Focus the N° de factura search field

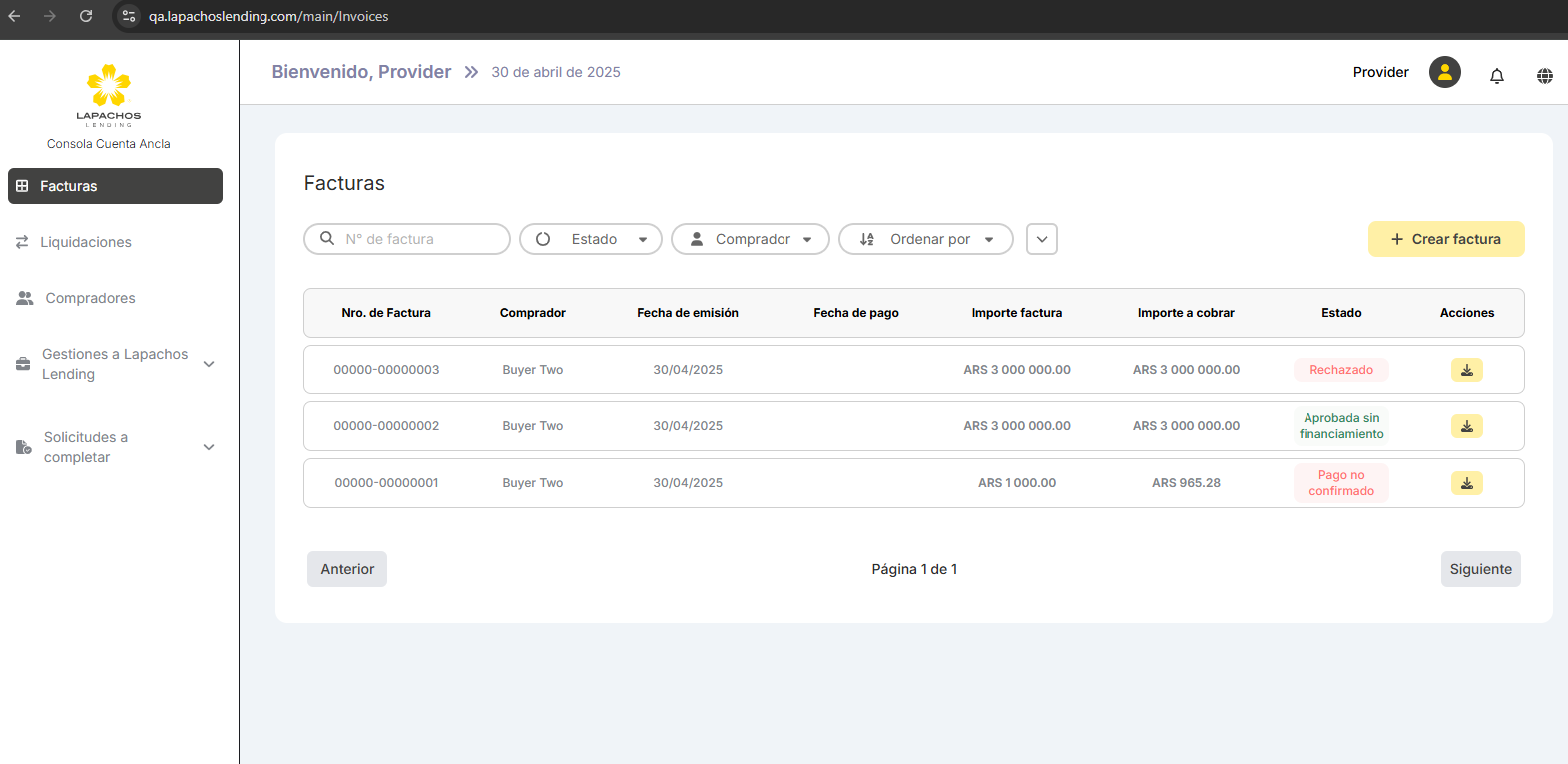pos(419,239)
